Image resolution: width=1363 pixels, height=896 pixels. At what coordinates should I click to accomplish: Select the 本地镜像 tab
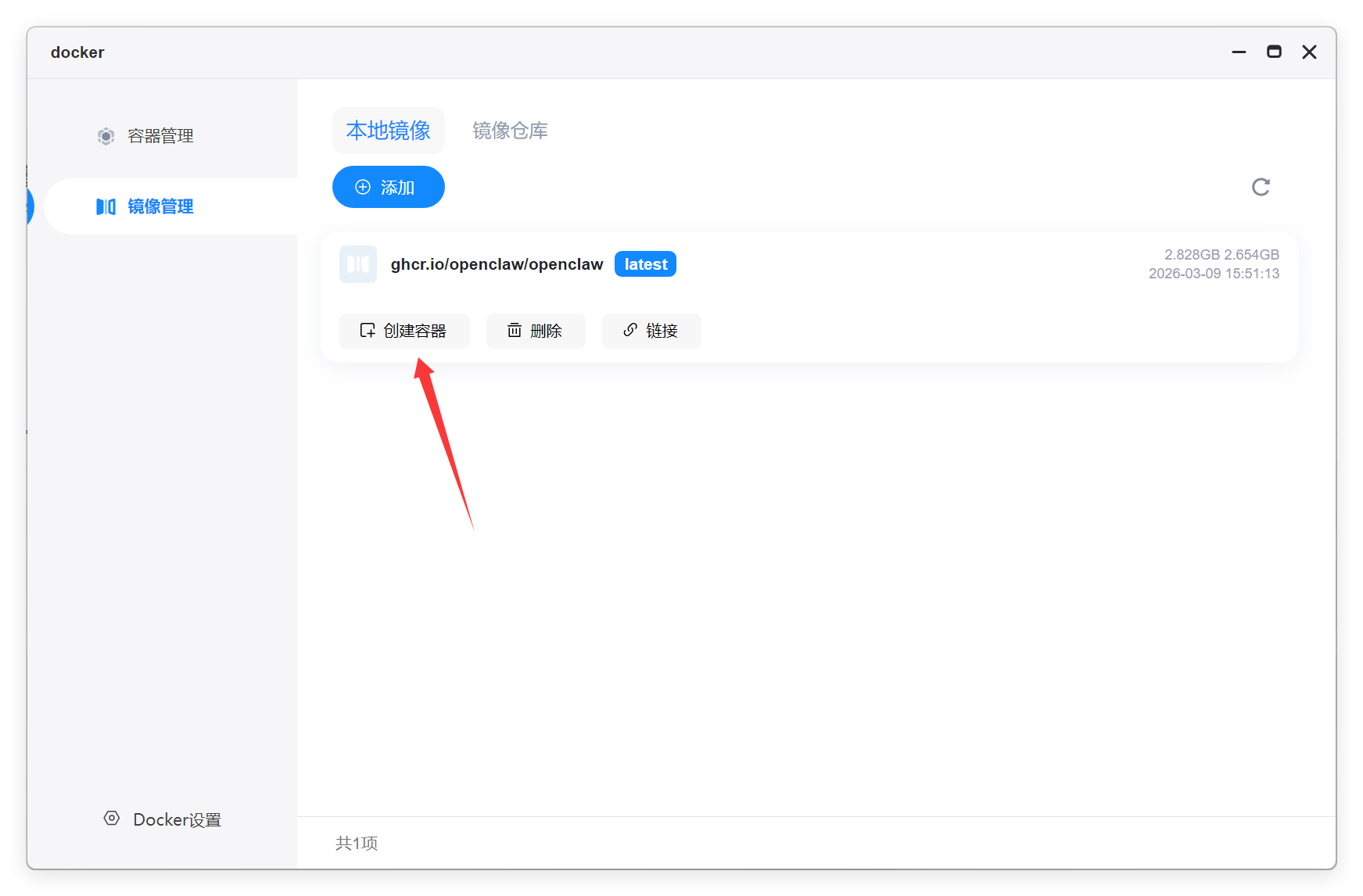[x=389, y=131]
